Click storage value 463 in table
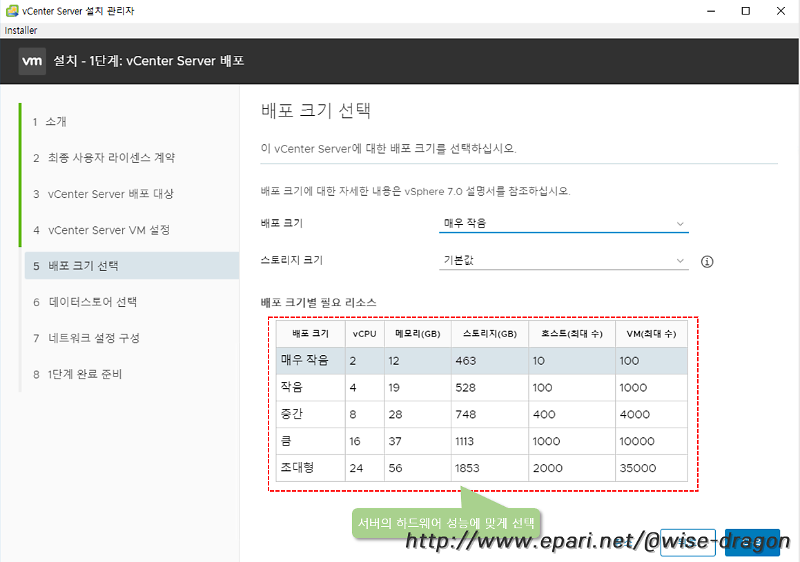 click(x=466, y=361)
